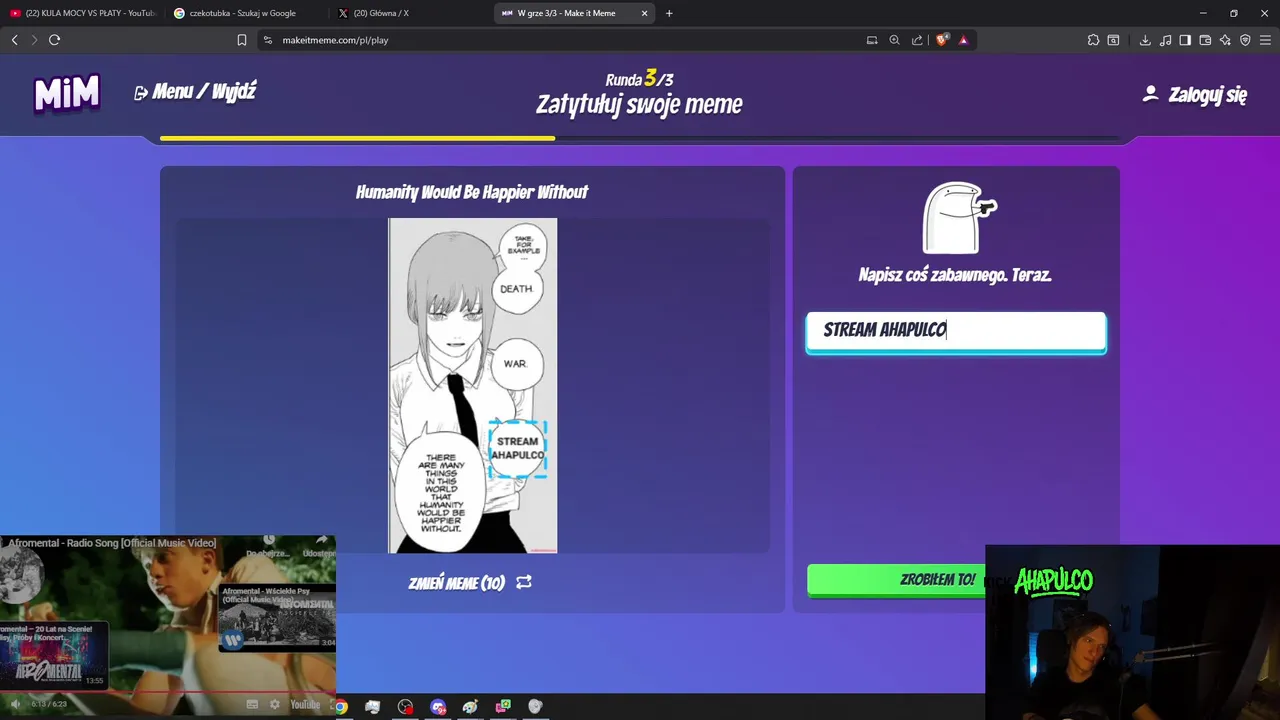Click the picture-in-picture icon in address bar
Image resolution: width=1280 pixels, height=720 pixels.
872,40
